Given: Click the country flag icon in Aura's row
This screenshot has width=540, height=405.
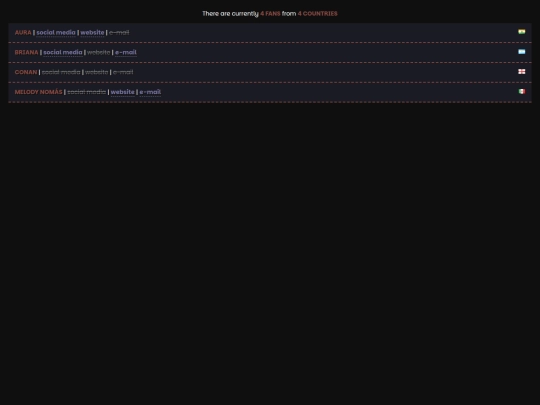Looking at the screenshot, I should point(522,32).
